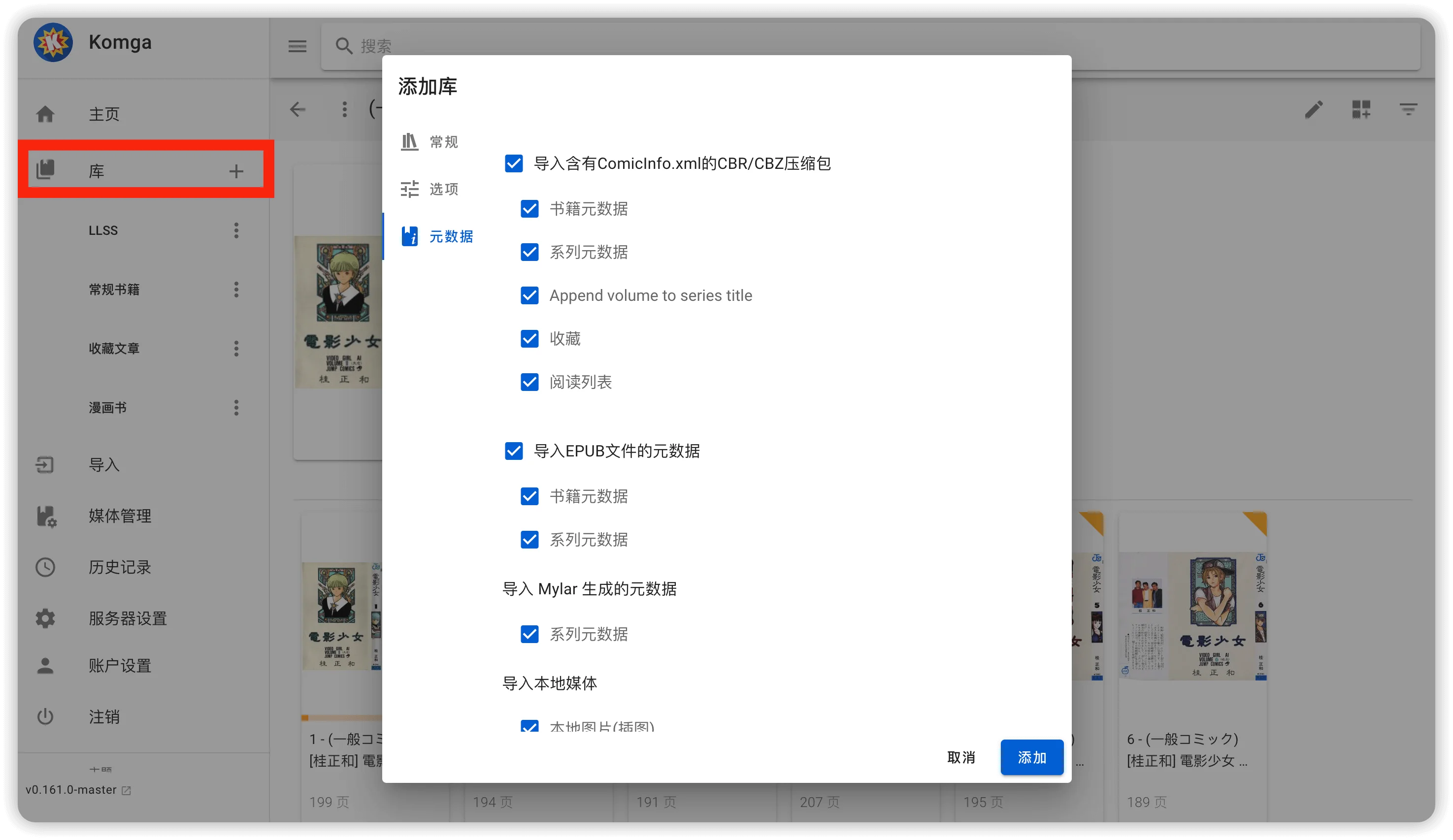The image size is (1453, 840).
Task: Click the plus icon next to 库
Action: click(x=236, y=171)
